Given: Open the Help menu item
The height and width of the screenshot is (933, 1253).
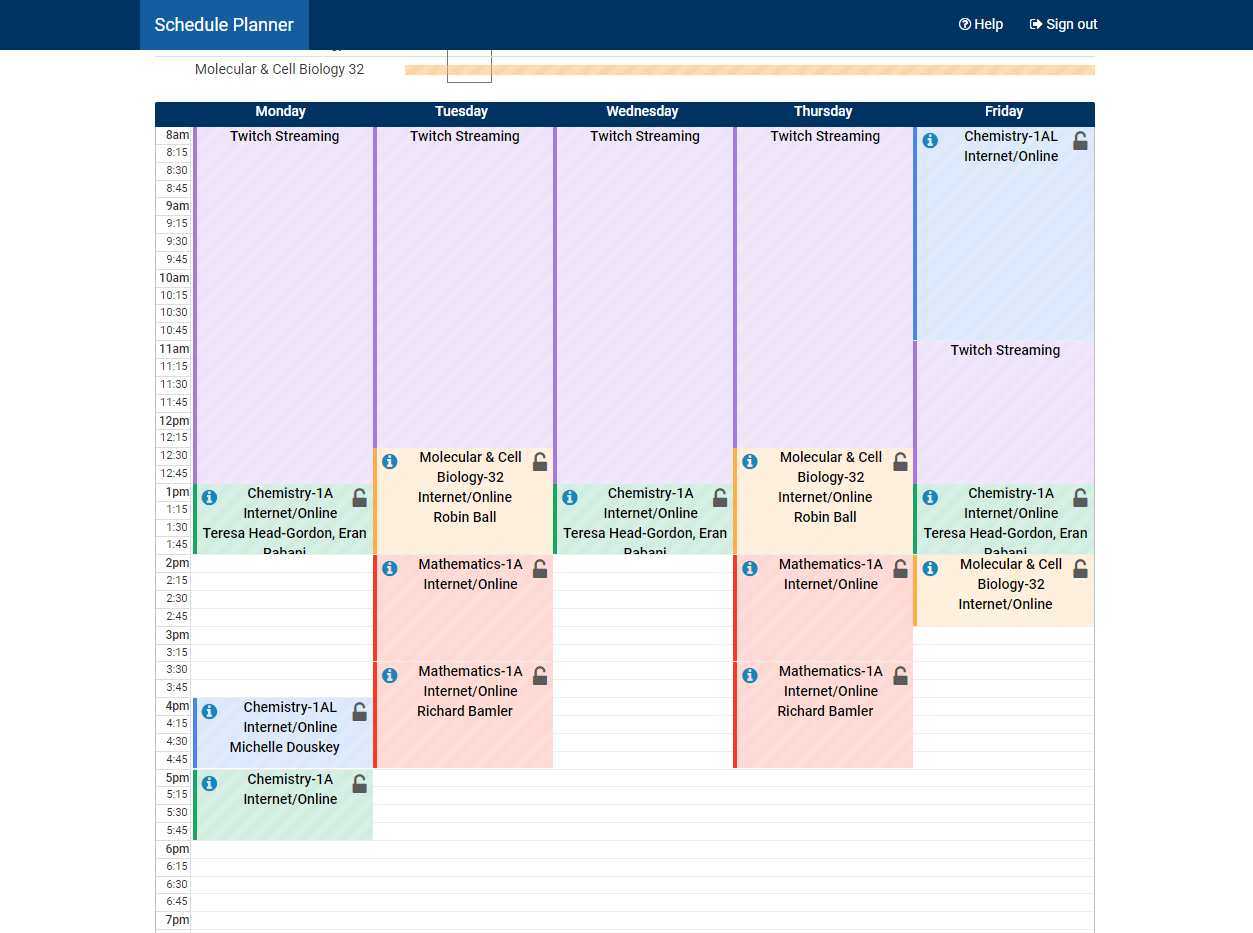Looking at the screenshot, I should tap(980, 24).
